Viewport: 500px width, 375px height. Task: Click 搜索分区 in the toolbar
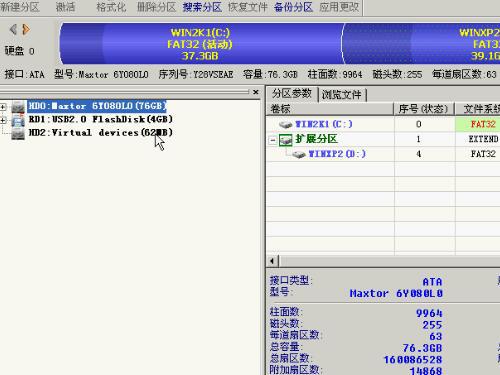pos(202,7)
